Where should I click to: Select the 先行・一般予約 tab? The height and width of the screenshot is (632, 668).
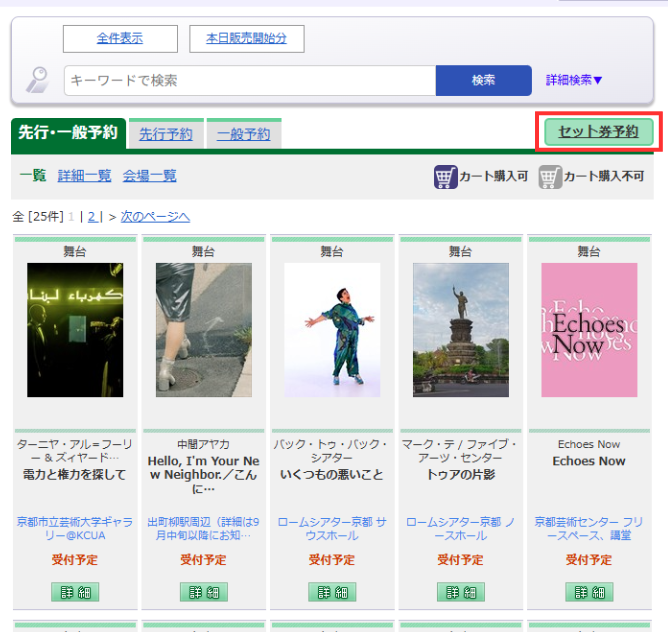coord(68,133)
